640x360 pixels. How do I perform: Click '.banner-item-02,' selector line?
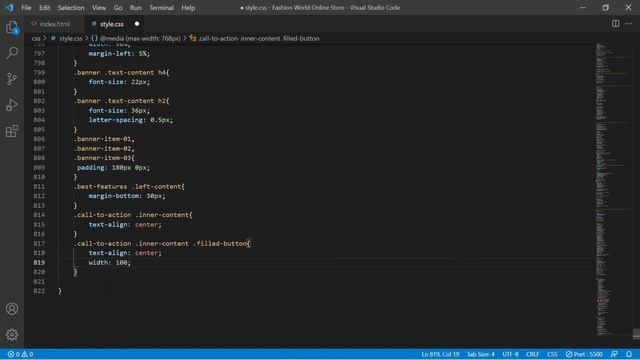[x=104, y=149]
